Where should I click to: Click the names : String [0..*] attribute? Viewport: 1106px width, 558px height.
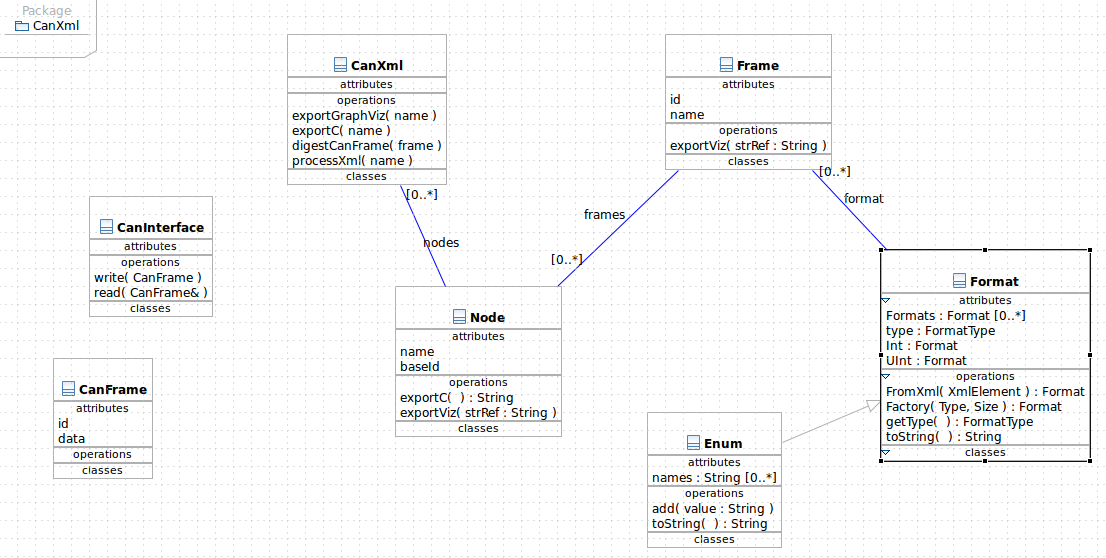[x=714, y=478]
